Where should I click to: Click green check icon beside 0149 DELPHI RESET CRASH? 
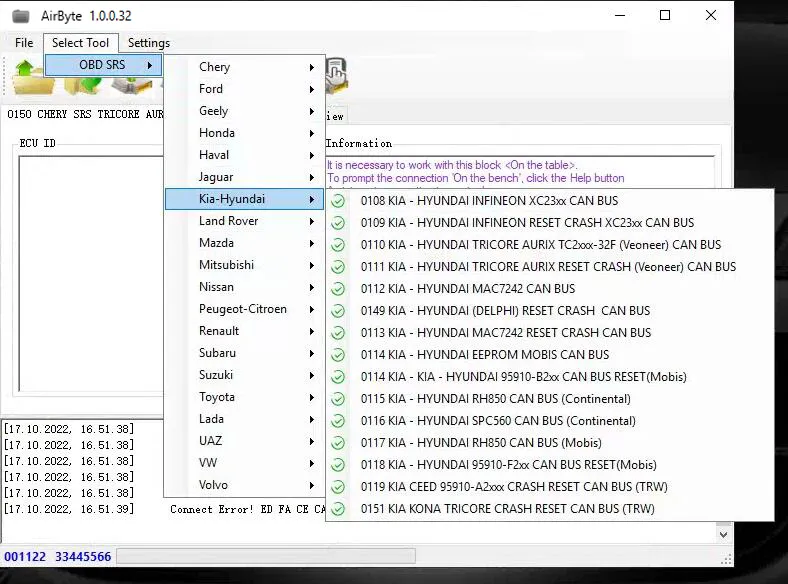338,311
